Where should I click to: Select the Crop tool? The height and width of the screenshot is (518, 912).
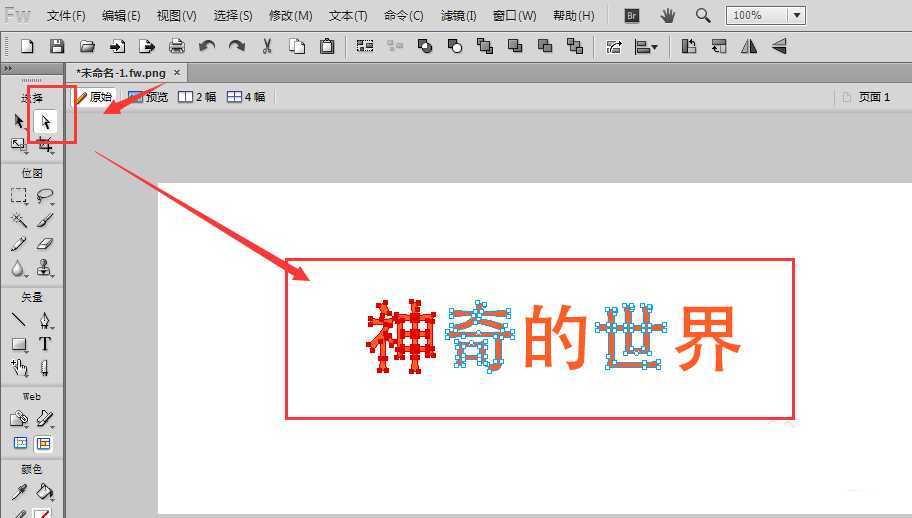(x=45, y=145)
